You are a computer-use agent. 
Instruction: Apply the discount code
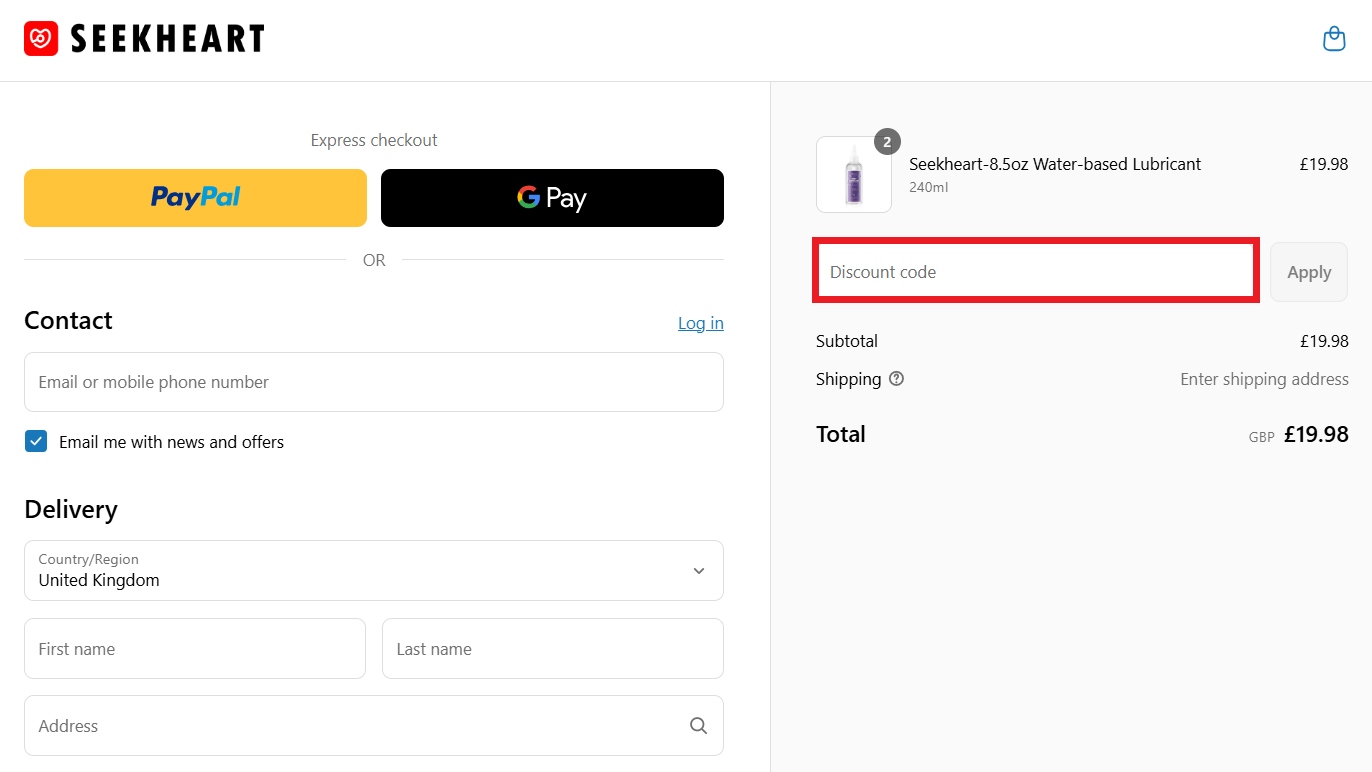click(x=1309, y=272)
